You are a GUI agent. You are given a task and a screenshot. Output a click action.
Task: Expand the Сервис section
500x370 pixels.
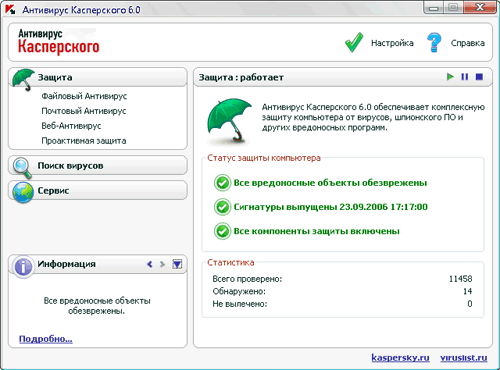[x=98, y=190]
